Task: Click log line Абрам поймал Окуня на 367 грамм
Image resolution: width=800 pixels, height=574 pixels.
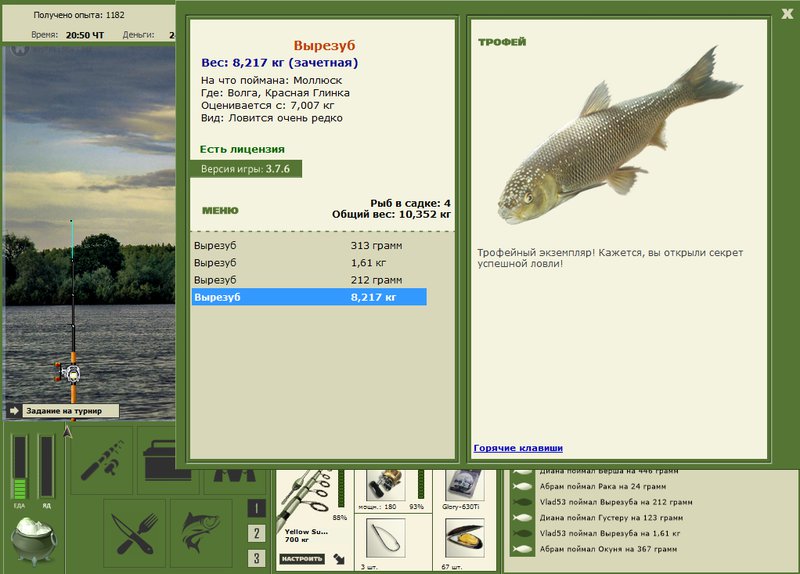Action: tap(608, 550)
